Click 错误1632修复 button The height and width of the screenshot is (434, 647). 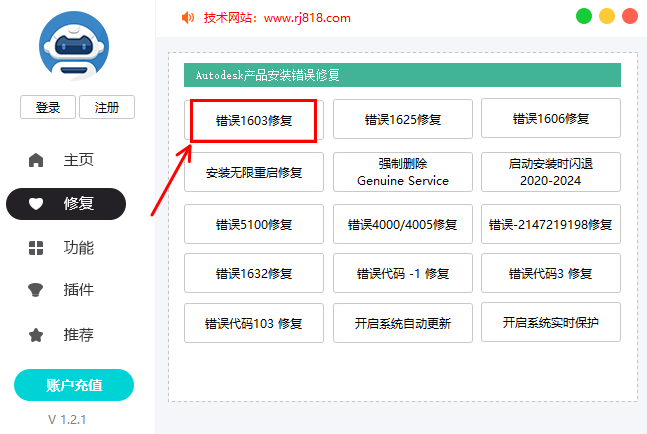click(254, 273)
